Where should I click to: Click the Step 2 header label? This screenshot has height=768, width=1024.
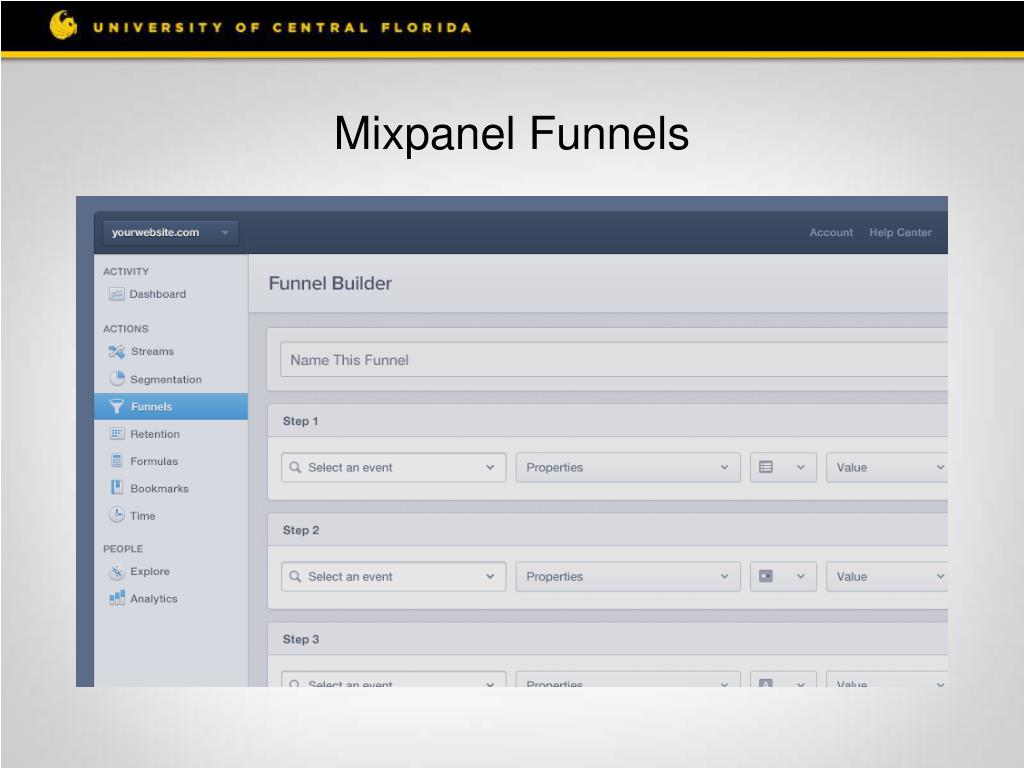click(300, 530)
